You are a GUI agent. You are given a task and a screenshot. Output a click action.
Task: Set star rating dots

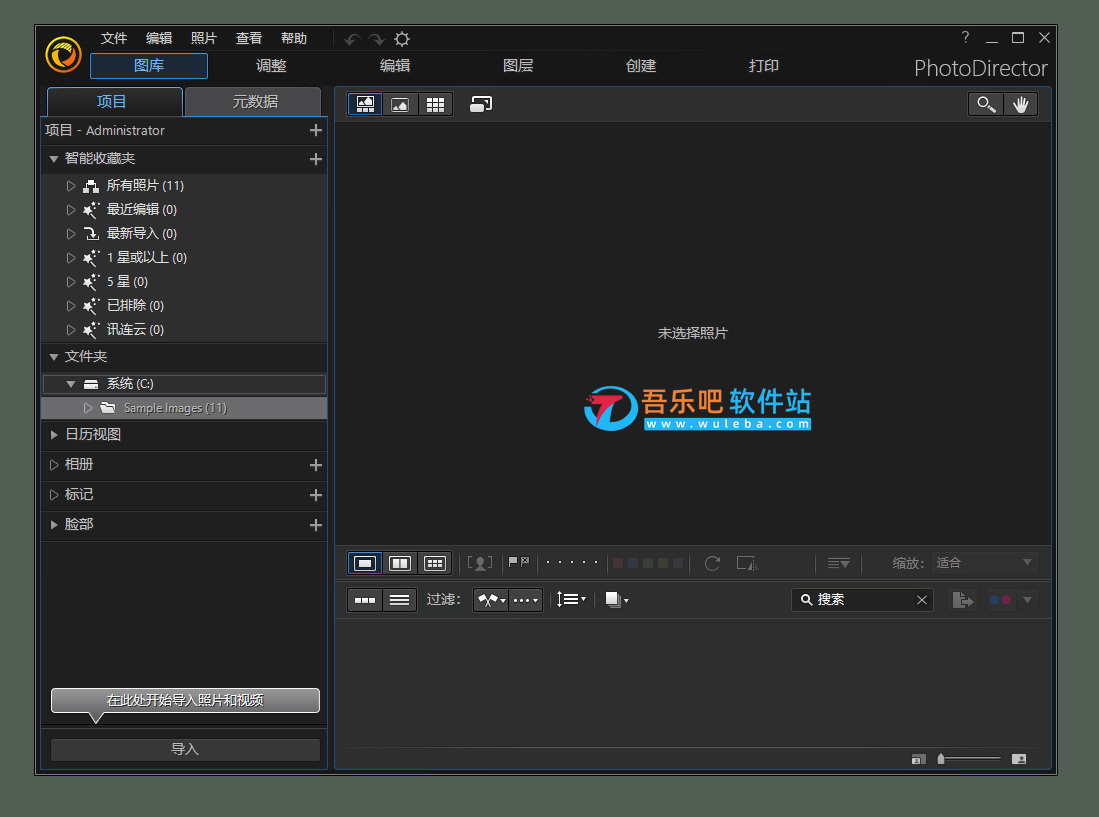(571, 562)
